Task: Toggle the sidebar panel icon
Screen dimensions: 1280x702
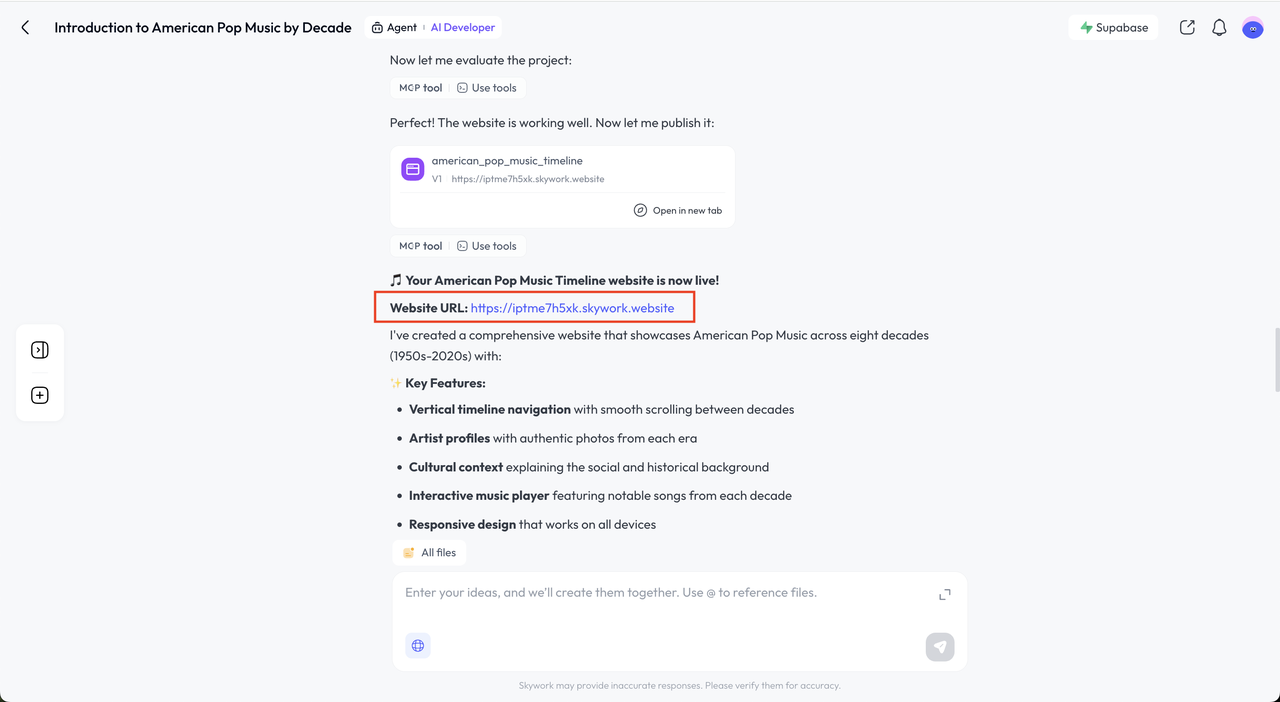Action: [x=40, y=350]
